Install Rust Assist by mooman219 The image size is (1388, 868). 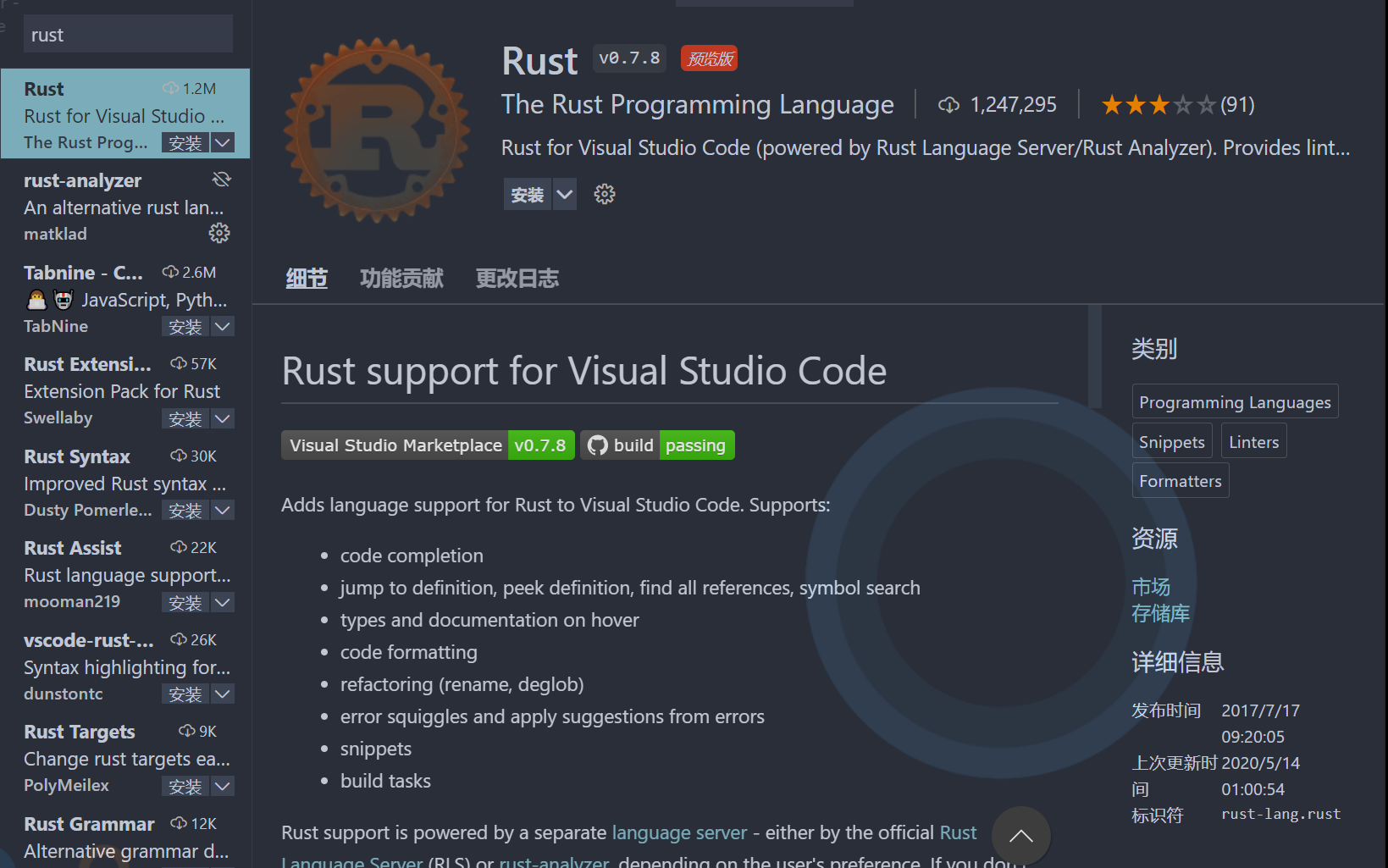tap(185, 602)
